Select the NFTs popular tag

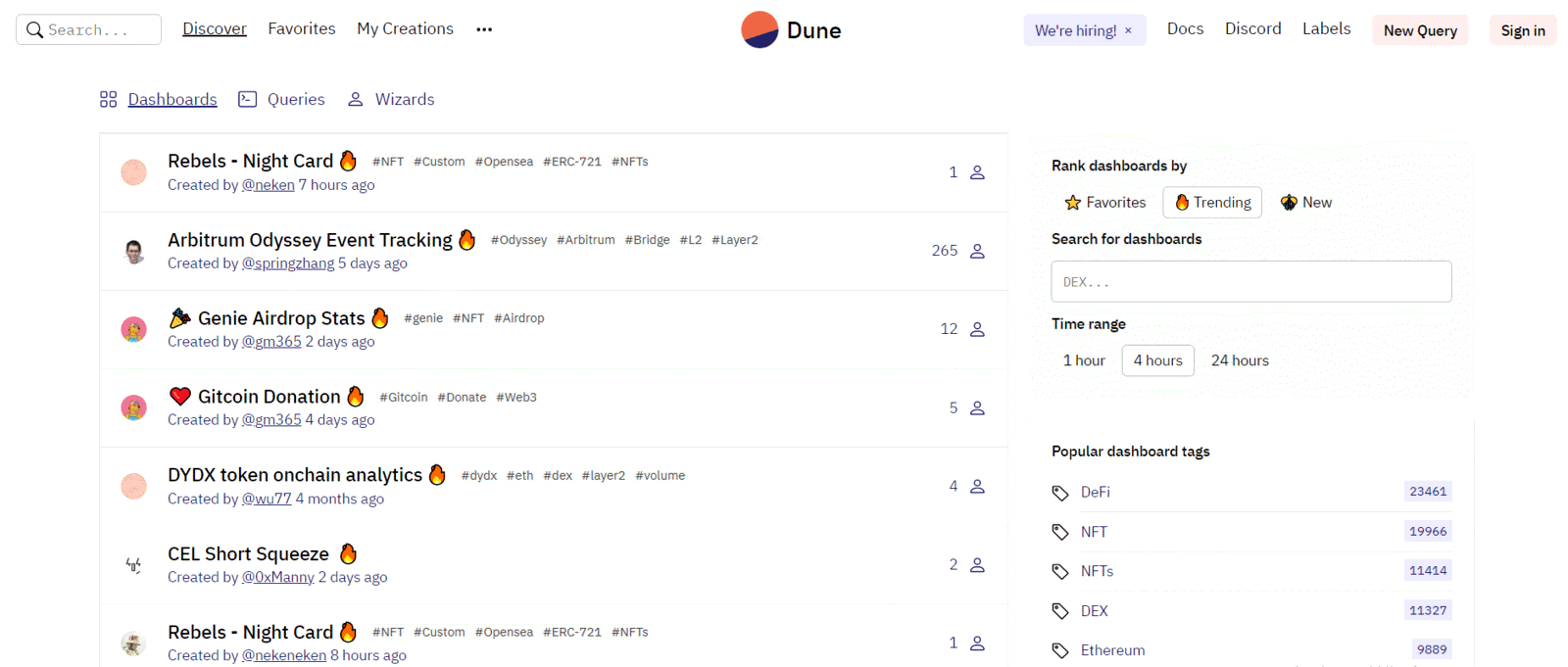[1097, 571]
